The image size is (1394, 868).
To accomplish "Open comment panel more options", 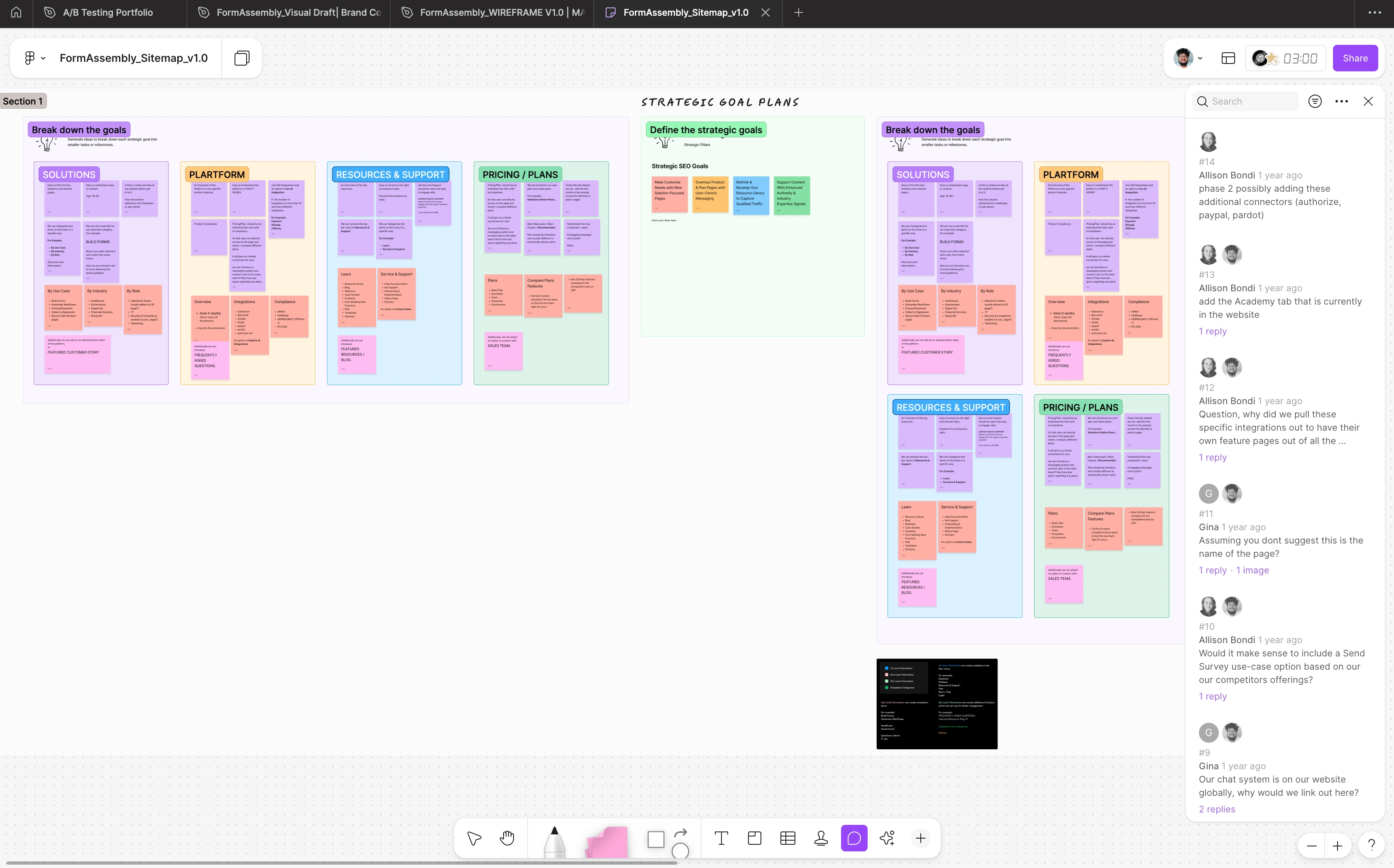I will (1341, 102).
